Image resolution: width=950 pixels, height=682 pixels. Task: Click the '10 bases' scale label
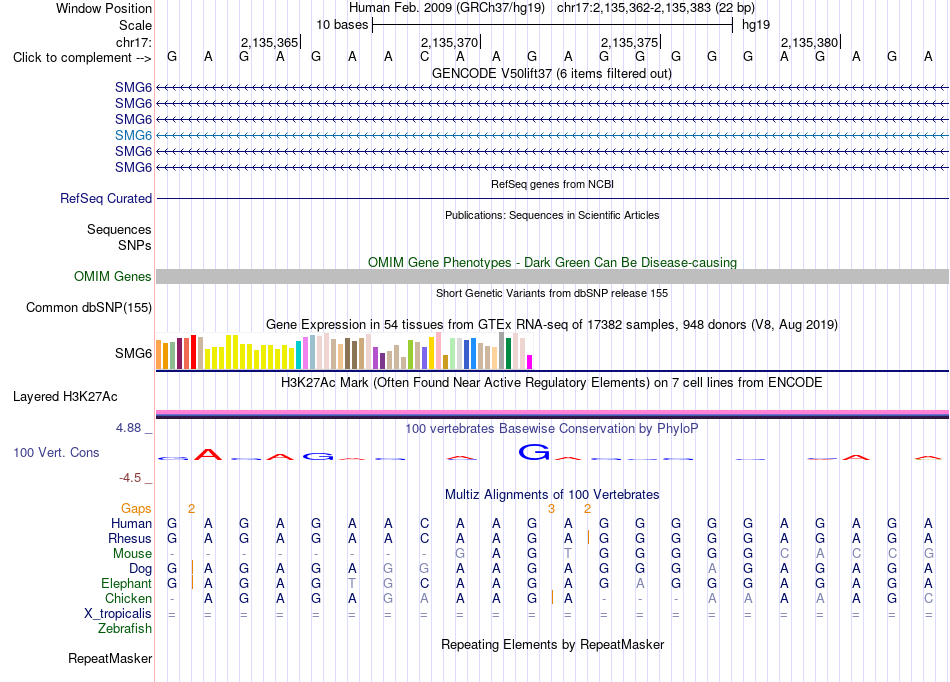tap(342, 25)
